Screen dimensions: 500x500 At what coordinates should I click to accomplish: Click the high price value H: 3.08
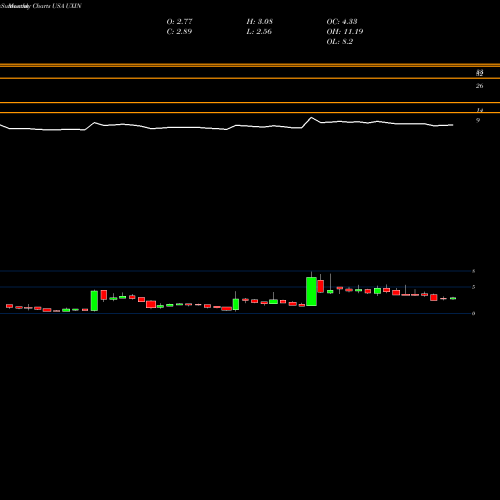tap(259, 21)
